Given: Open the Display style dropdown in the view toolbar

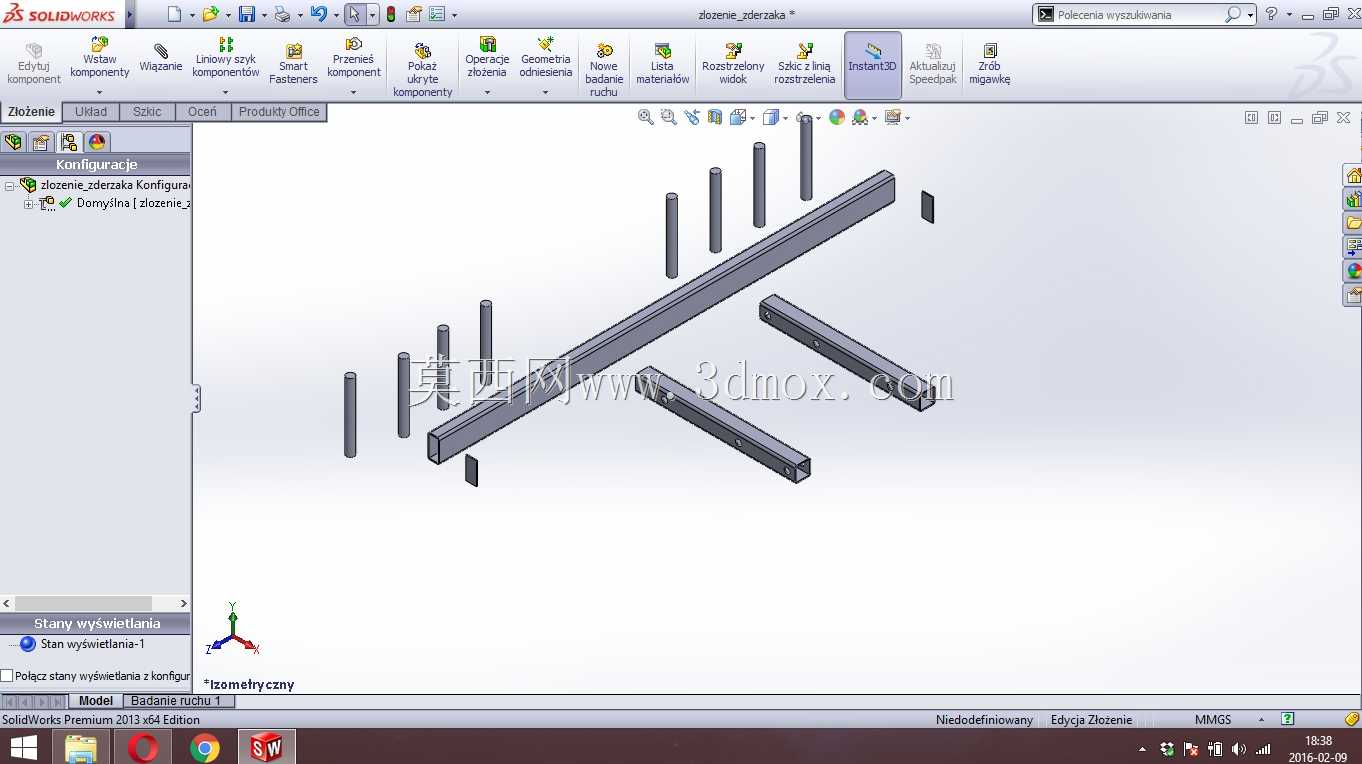Looking at the screenshot, I should point(785,118).
